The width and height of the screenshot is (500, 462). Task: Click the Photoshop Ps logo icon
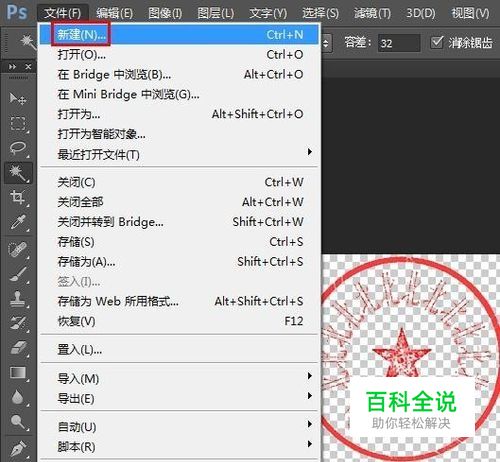[17, 12]
